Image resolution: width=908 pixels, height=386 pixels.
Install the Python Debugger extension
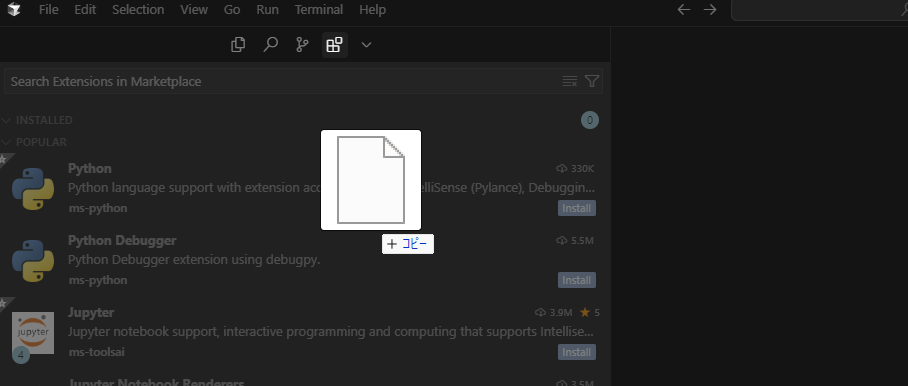point(577,280)
